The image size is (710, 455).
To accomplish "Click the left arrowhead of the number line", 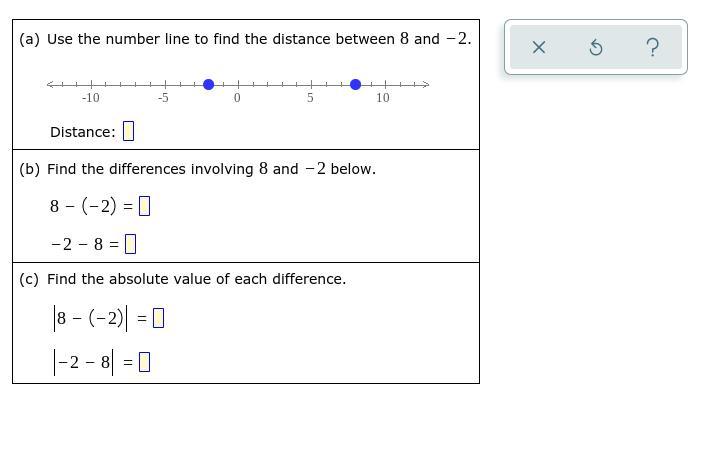I will point(50,85).
